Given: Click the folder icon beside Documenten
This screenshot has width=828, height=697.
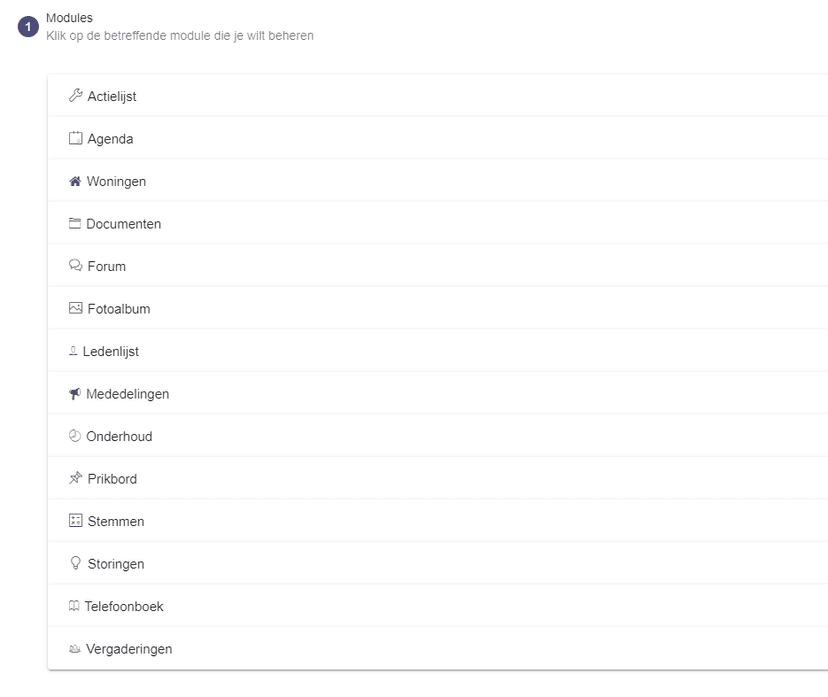Looking at the screenshot, I should pos(75,223).
